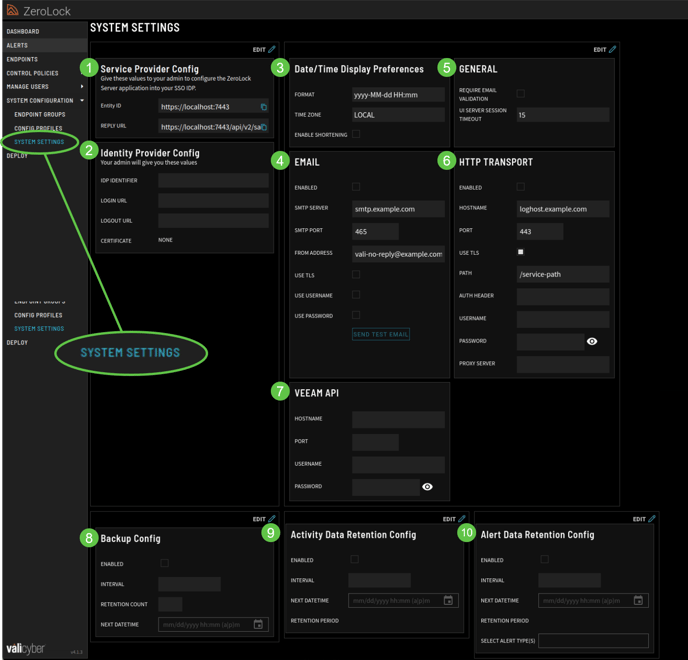The width and height of the screenshot is (688, 660).
Task: Copy the Entity ID value with the copy icon
Action: [x=264, y=107]
